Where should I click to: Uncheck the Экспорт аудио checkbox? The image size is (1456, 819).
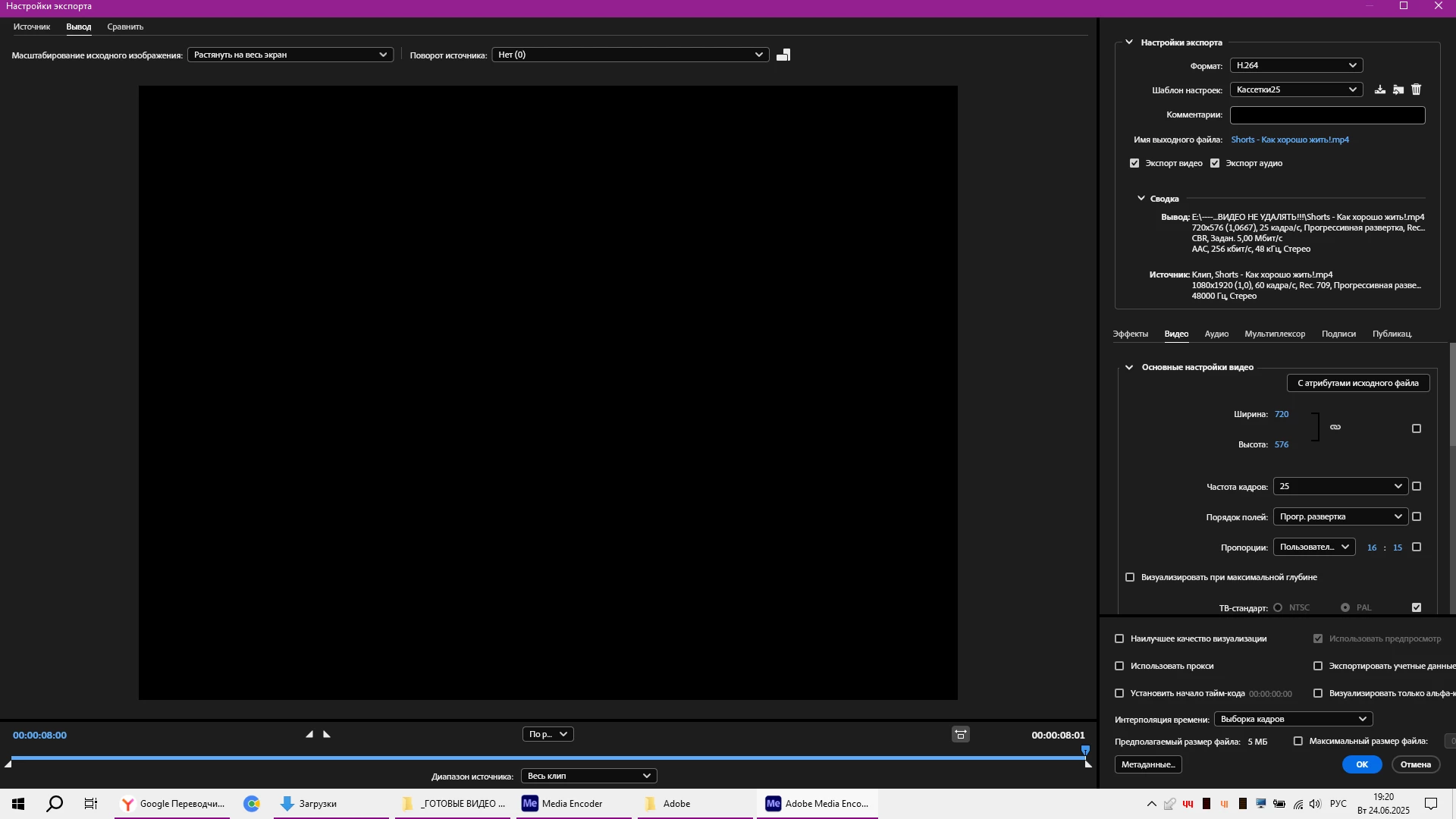(x=1215, y=163)
